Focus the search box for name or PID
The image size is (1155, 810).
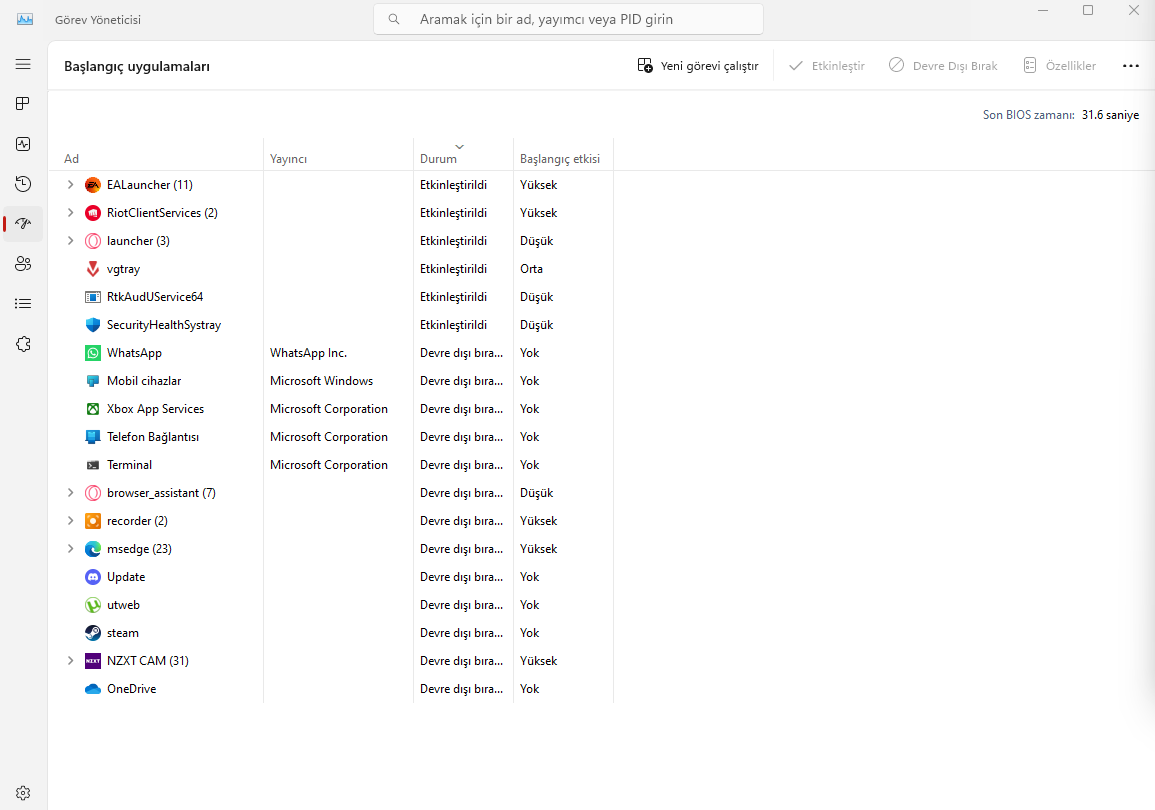pyautogui.click(x=568, y=19)
